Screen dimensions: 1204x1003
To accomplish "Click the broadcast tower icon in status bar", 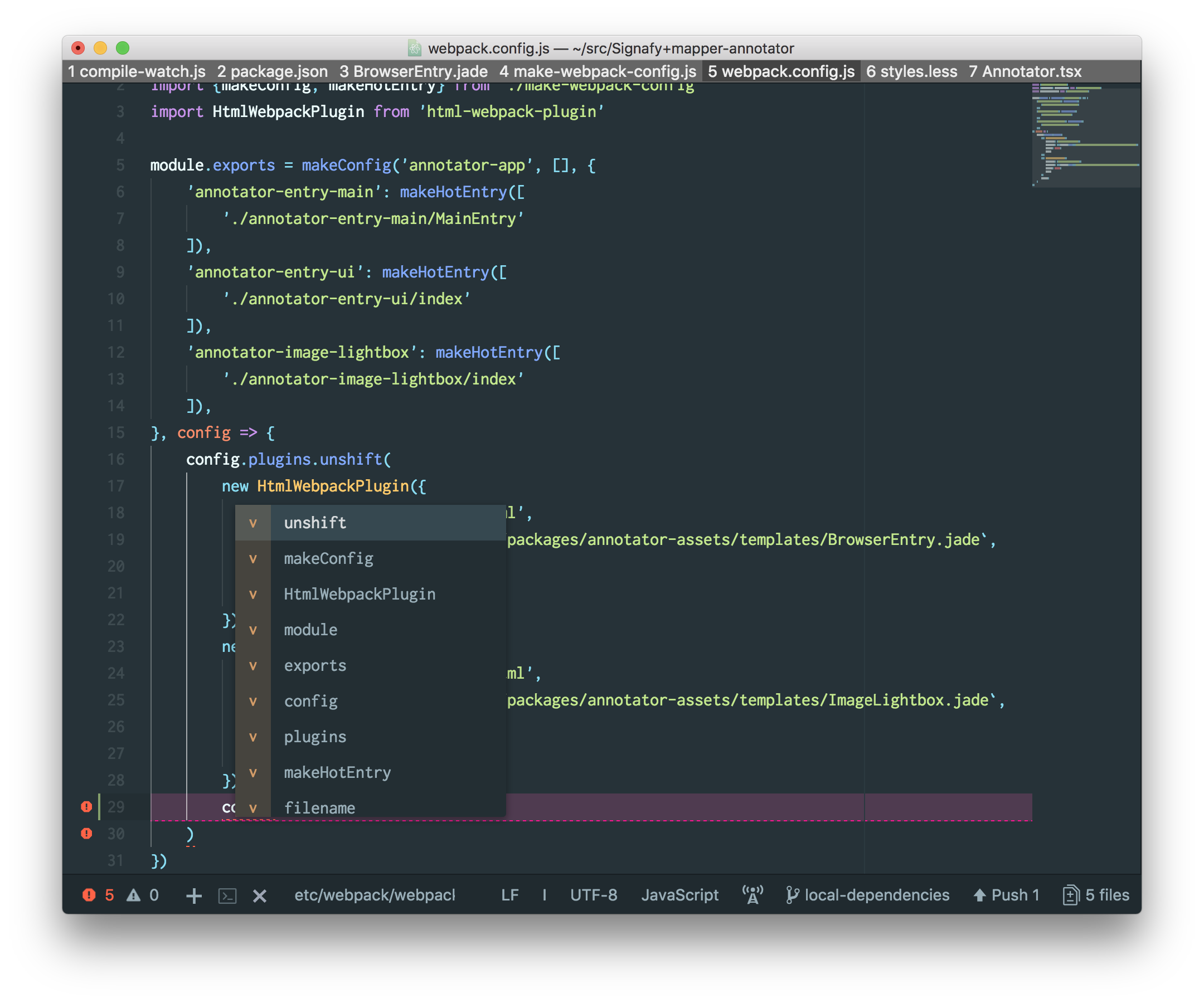I will [x=752, y=895].
